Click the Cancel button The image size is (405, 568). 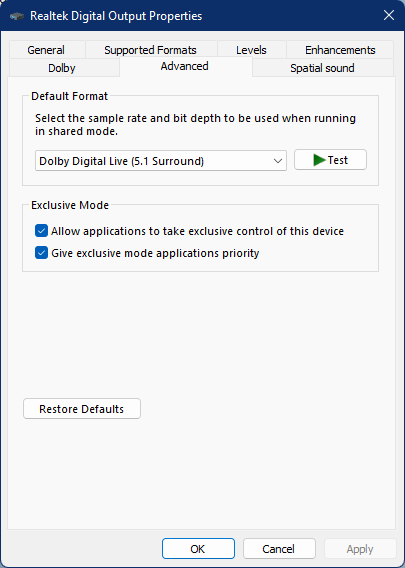coord(279,549)
